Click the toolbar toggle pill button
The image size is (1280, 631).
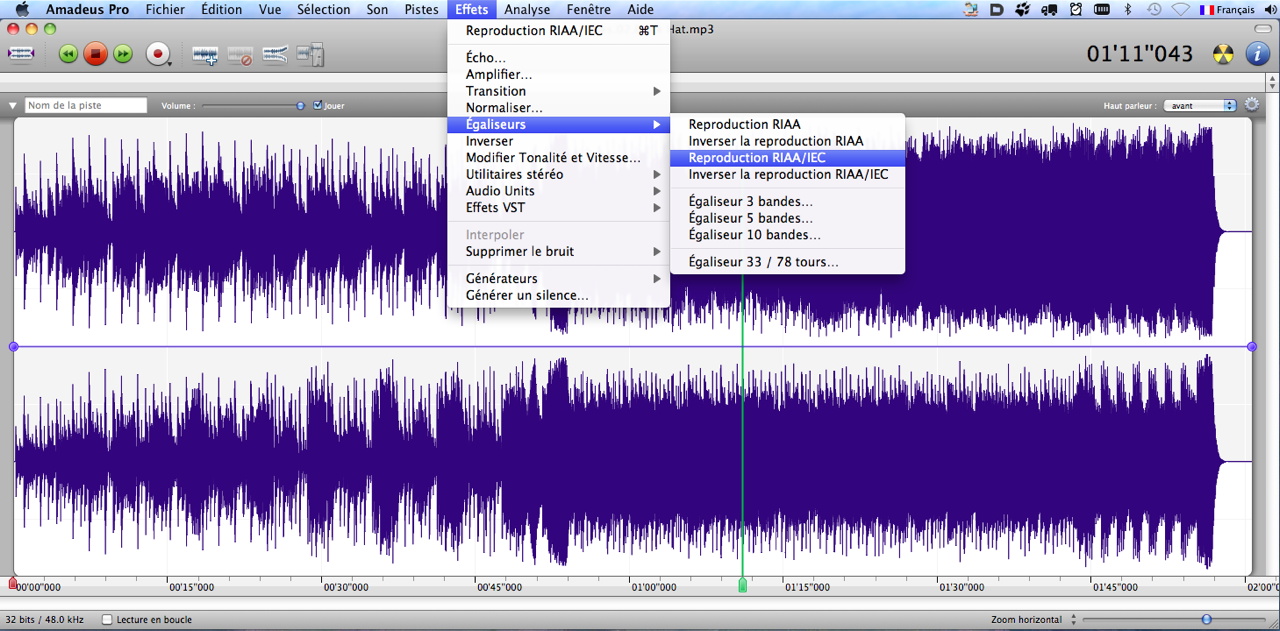coord(1264,29)
